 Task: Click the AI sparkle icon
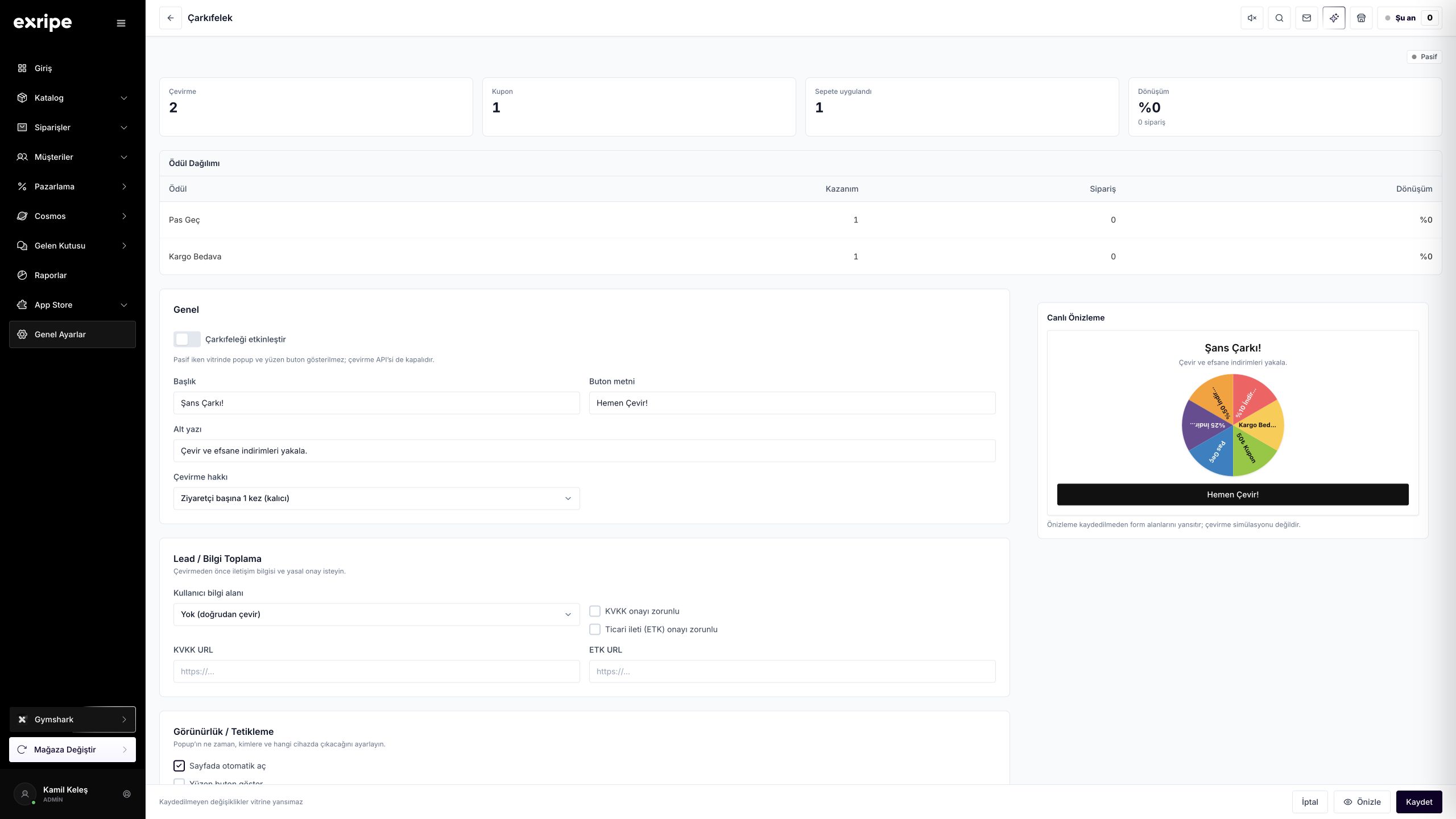[x=1334, y=18]
